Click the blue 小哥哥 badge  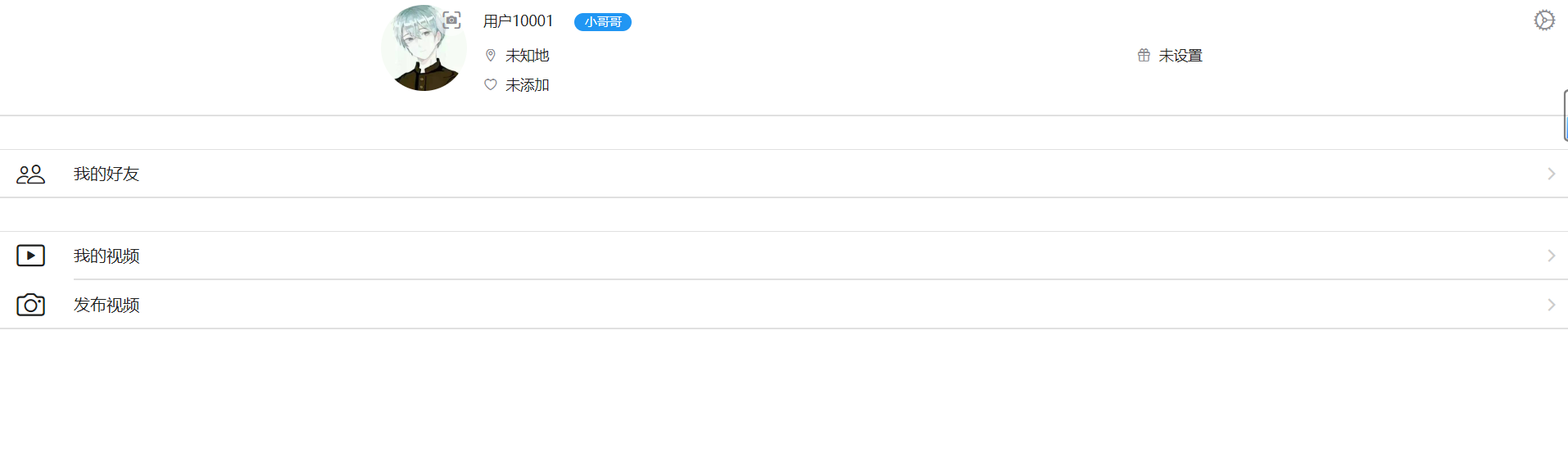[x=602, y=22]
